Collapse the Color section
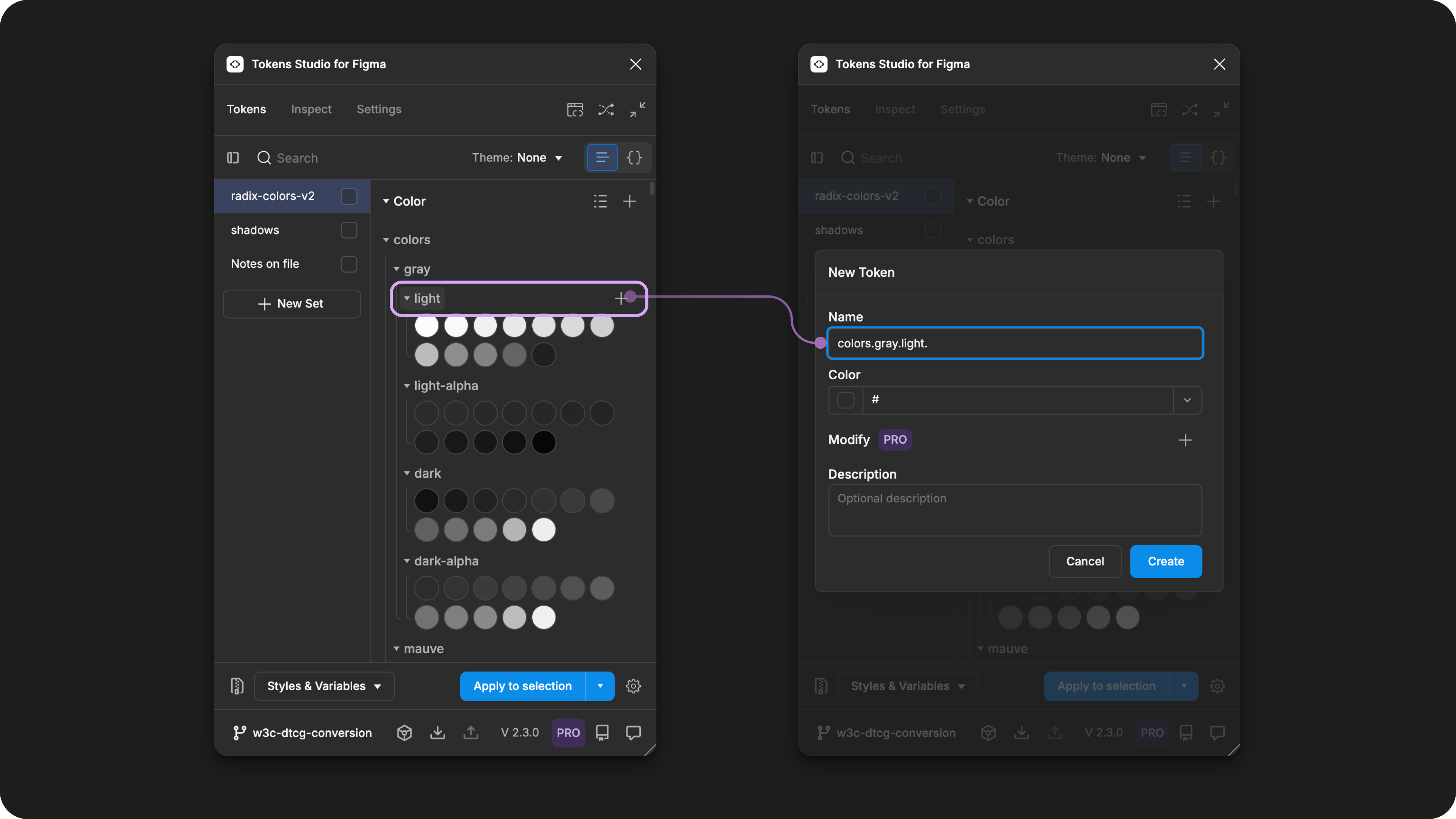Screen dimensions: 1456x819 (x=386, y=201)
